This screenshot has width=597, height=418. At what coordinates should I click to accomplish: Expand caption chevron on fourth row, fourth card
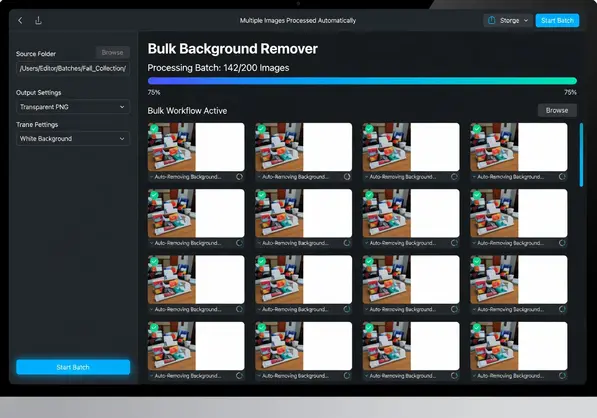click(474, 376)
